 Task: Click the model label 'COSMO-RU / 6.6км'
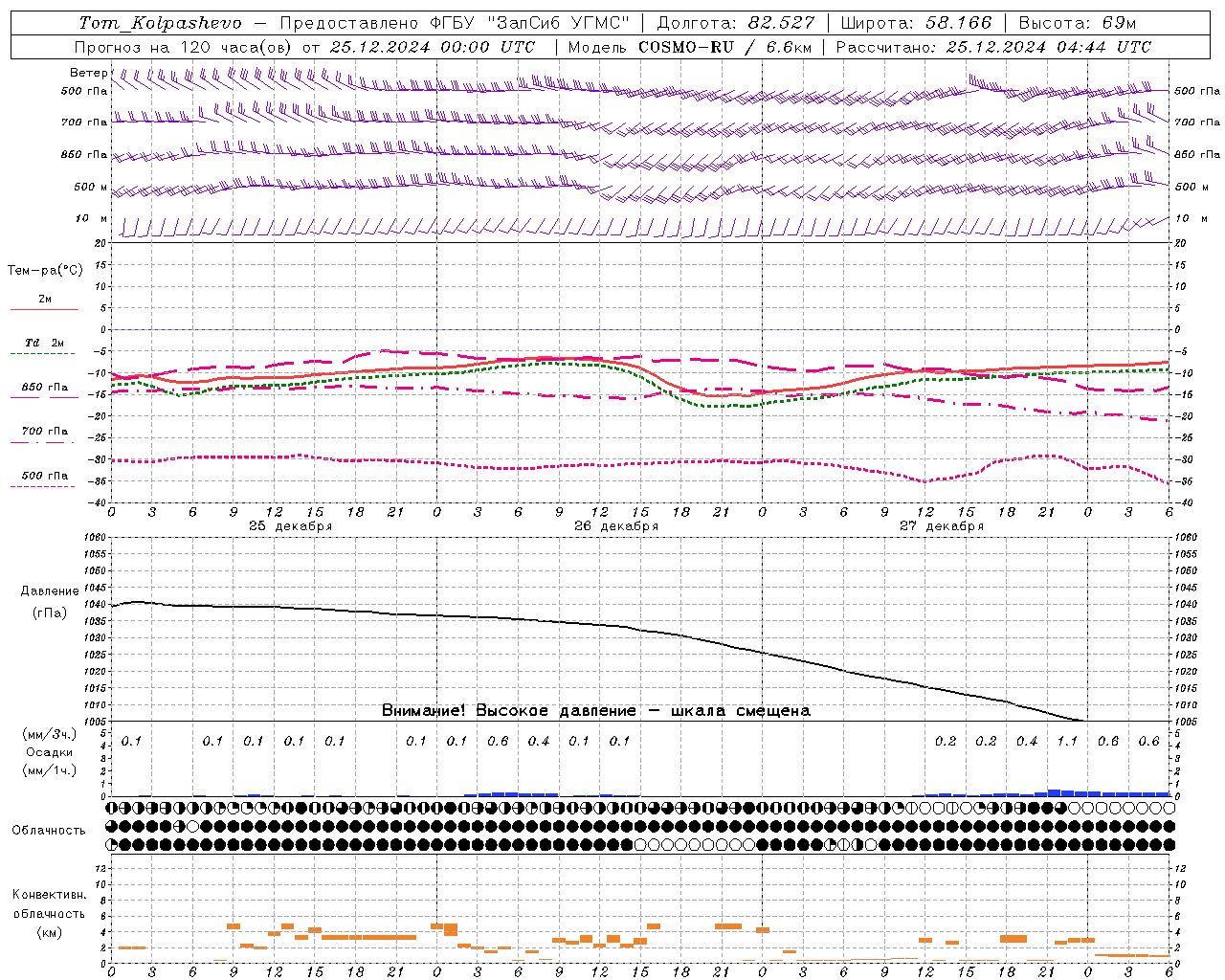[x=725, y=47]
